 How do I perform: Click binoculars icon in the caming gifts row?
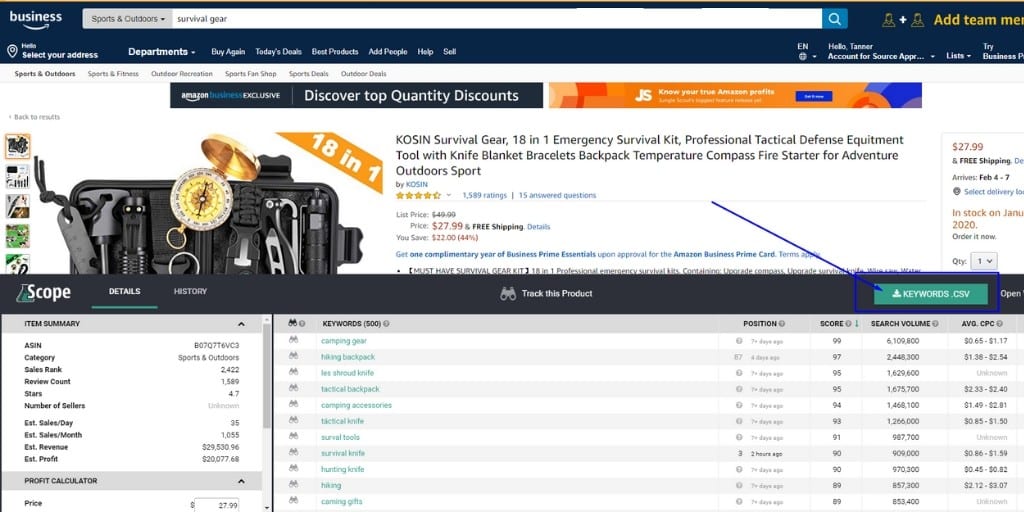[x=293, y=501]
